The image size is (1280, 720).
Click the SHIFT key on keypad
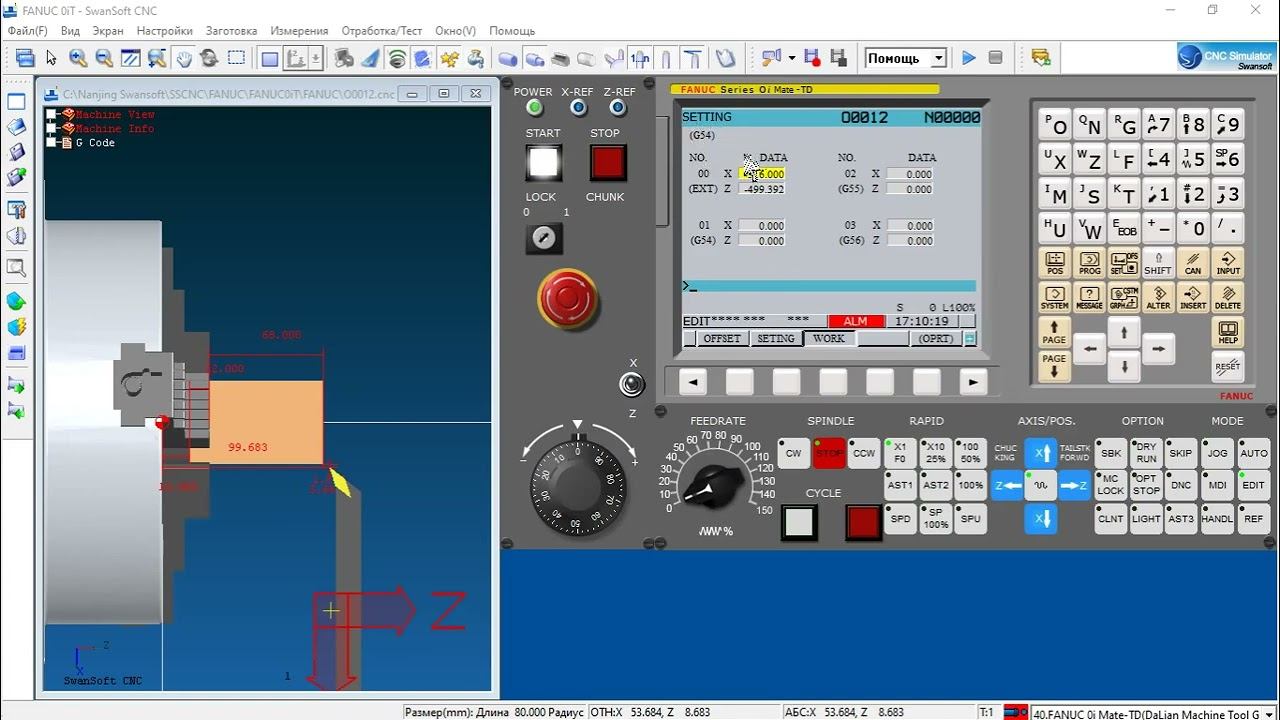click(x=1159, y=263)
